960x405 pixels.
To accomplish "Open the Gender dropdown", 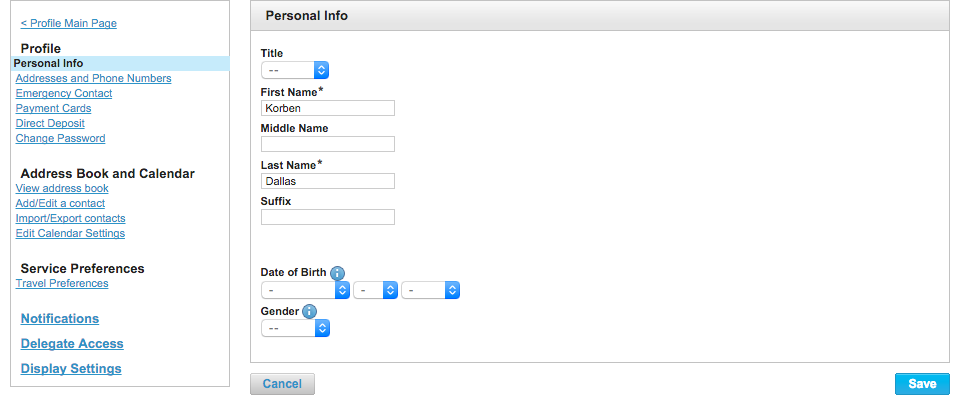I will pyautogui.click(x=296, y=328).
